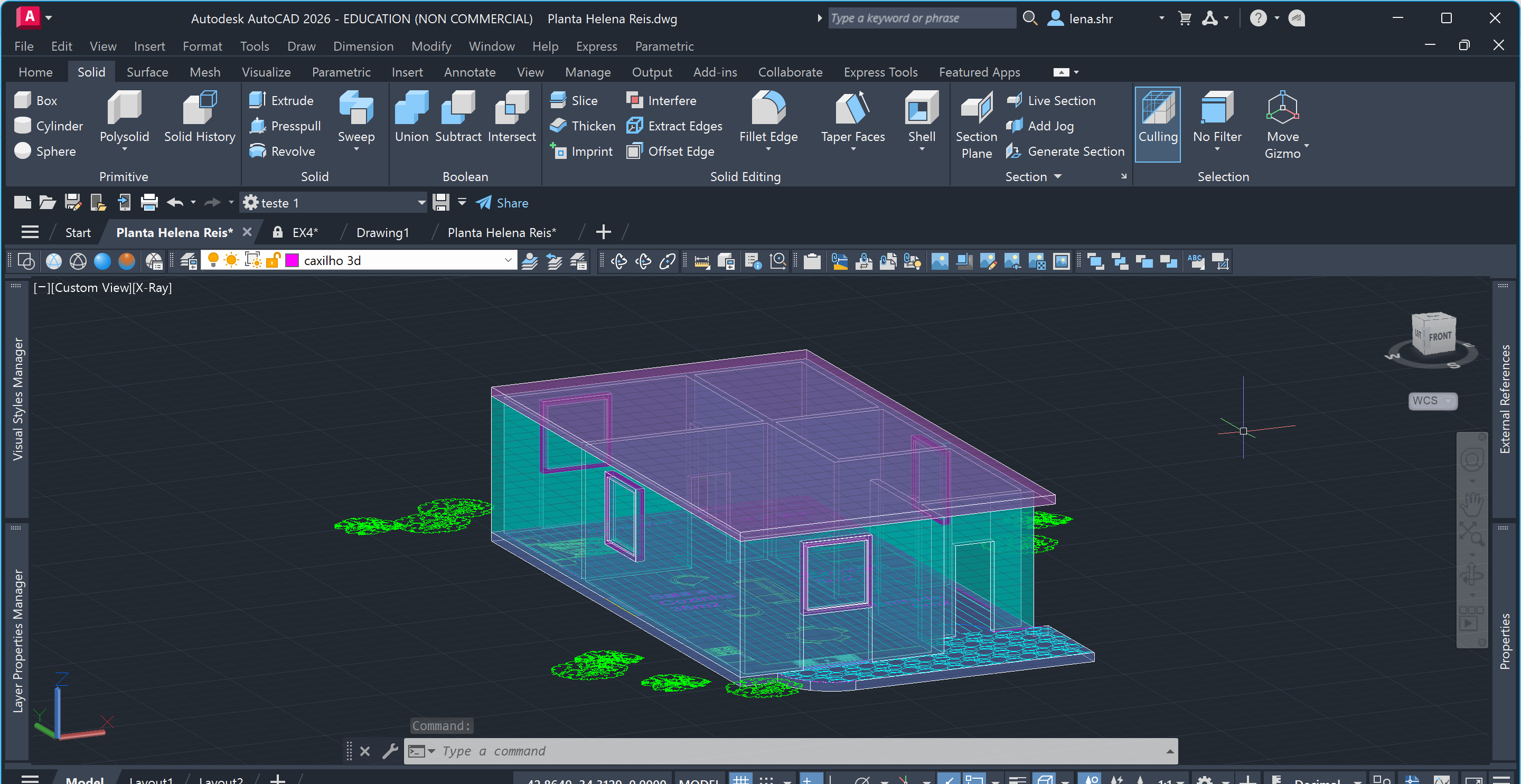Toggle the layer lock padlock icon

coord(273,260)
